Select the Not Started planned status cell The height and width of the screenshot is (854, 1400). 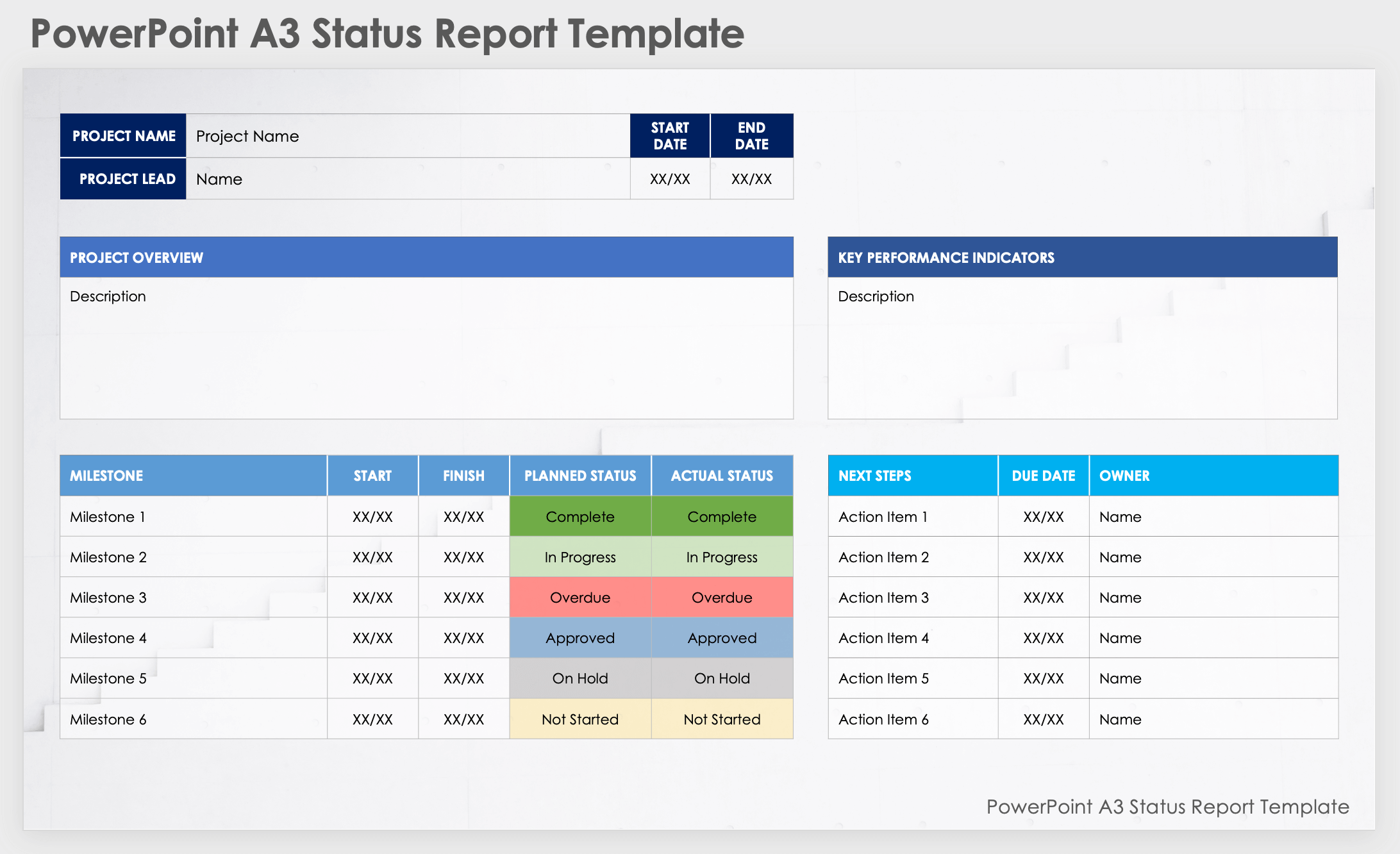pyautogui.click(x=579, y=719)
